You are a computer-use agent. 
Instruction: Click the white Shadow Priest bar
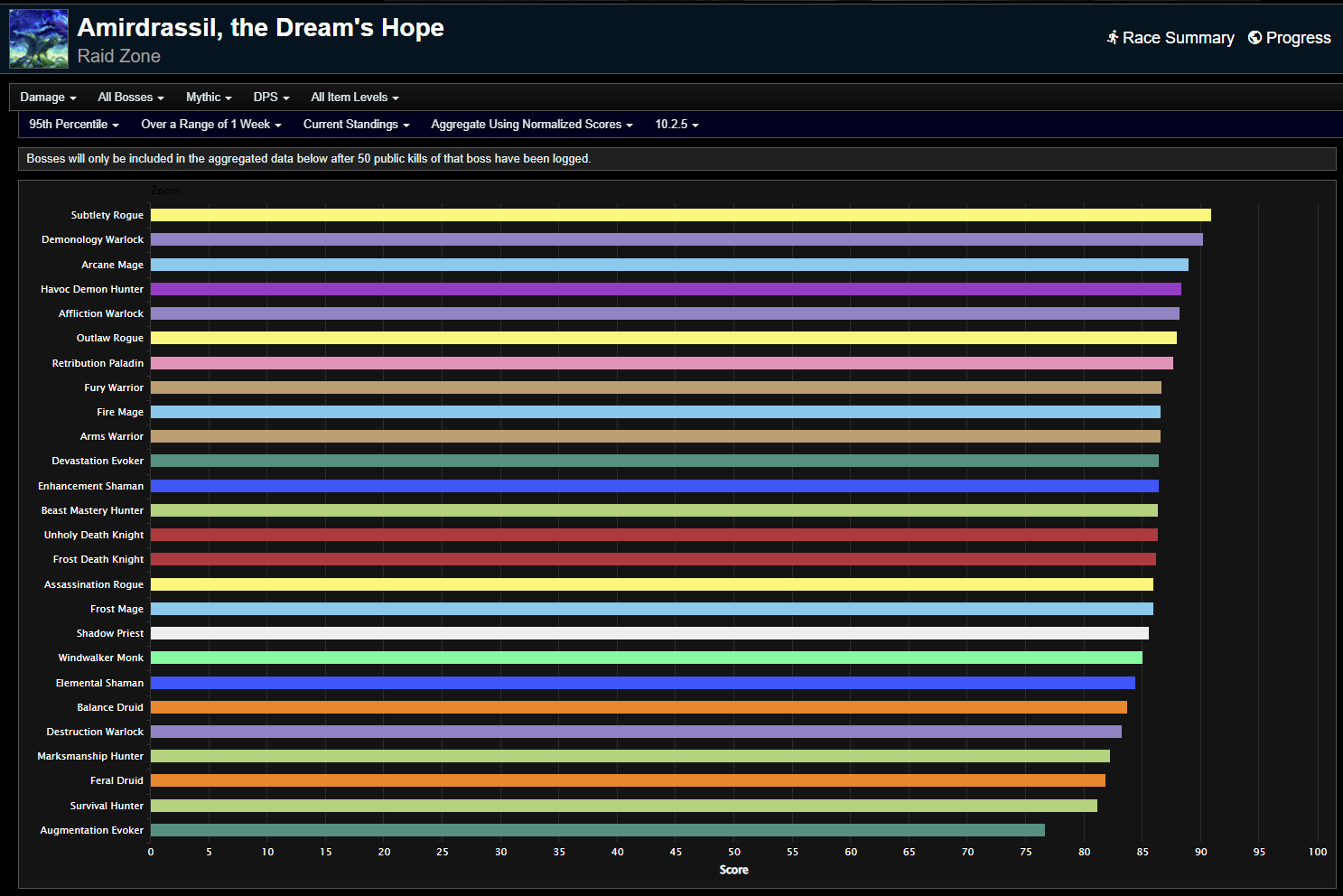[649, 633]
